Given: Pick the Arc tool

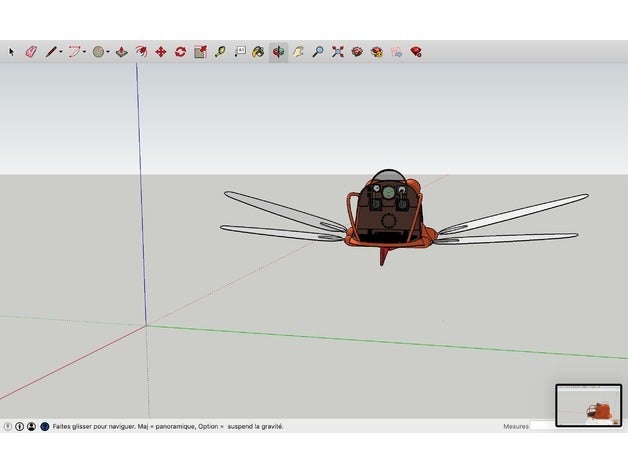Looking at the screenshot, I should point(73,51).
